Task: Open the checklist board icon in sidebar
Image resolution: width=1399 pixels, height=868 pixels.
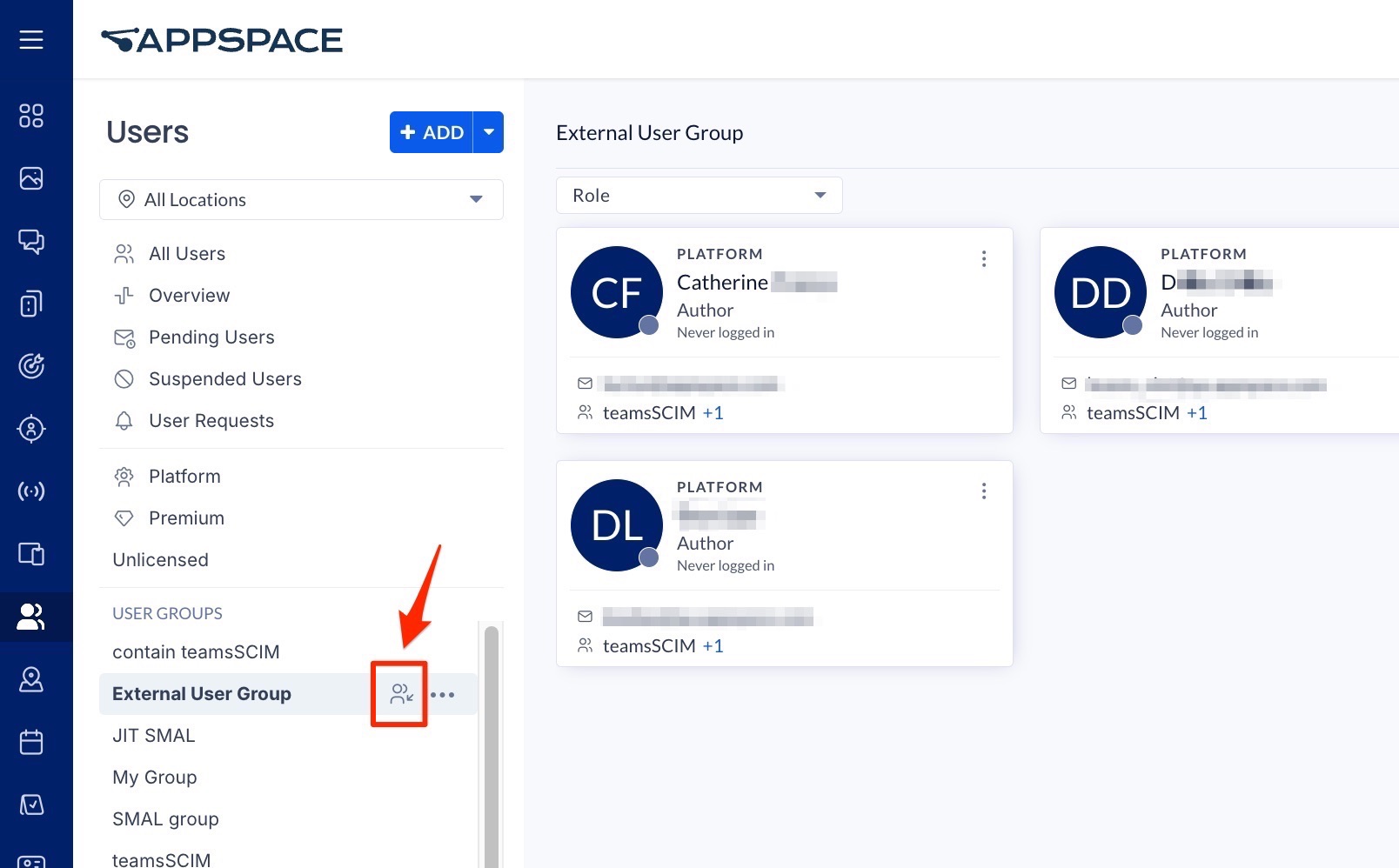Action: coord(31,805)
